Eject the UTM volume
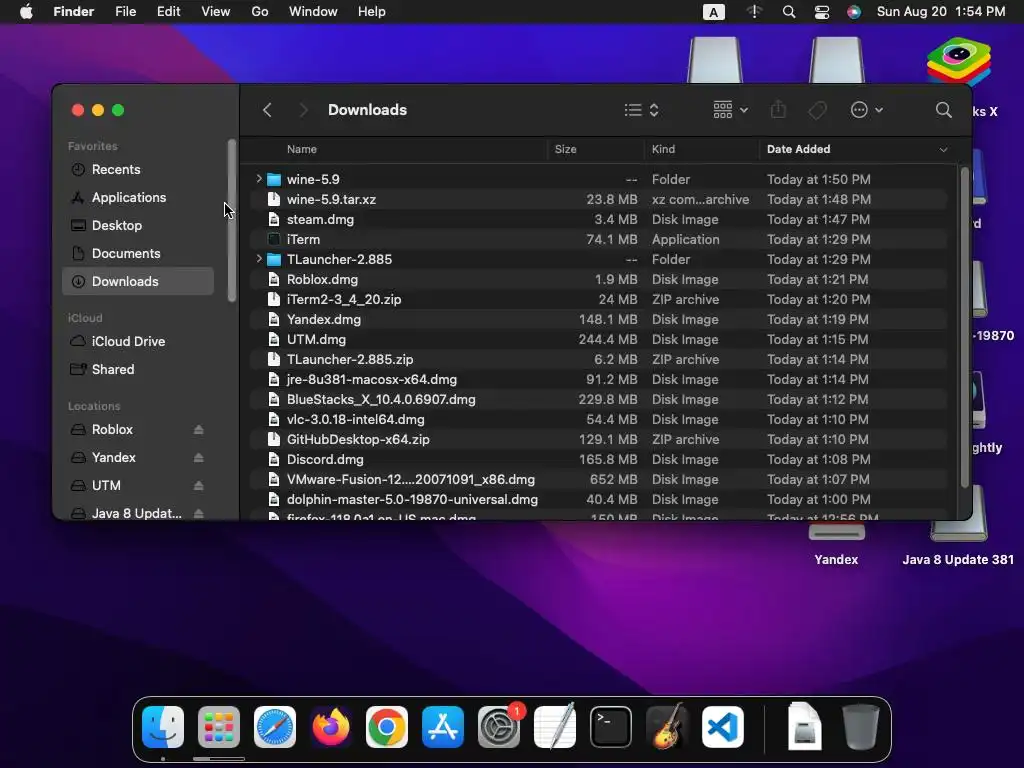 tap(199, 486)
